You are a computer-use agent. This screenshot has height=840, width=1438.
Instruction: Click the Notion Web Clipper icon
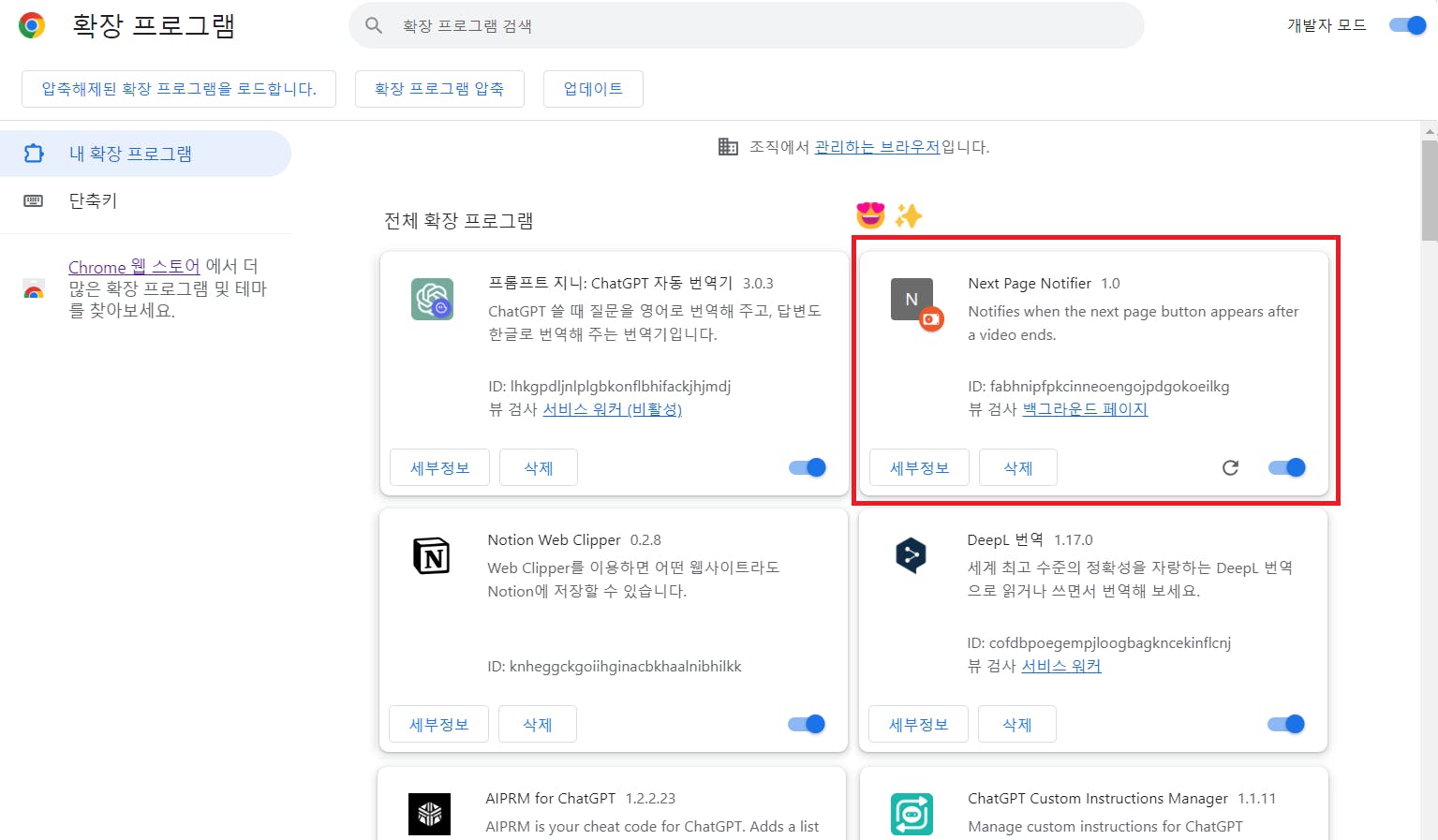[x=431, y=556]
